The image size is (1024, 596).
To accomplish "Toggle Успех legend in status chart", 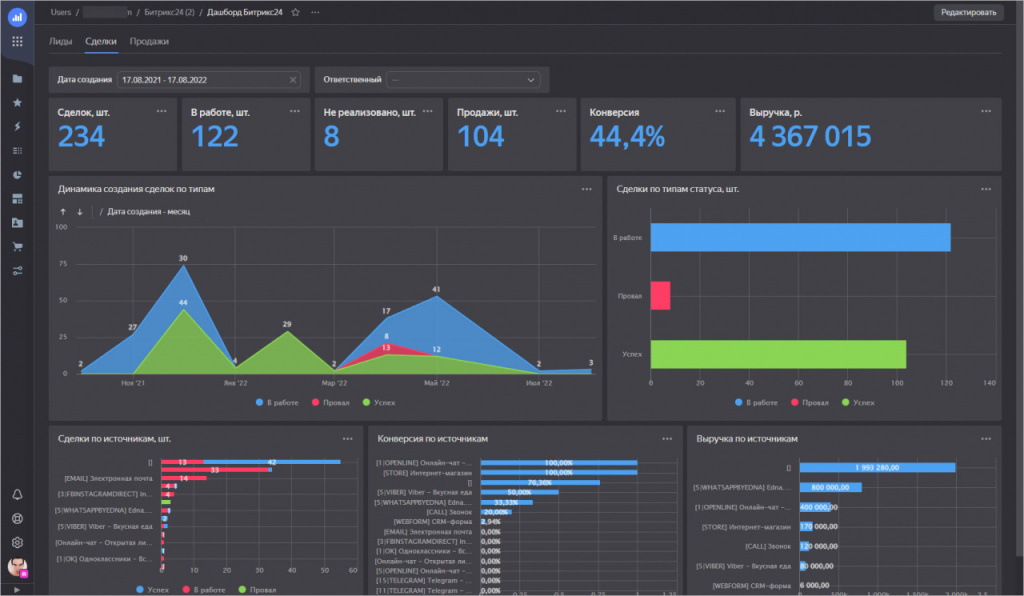I will pos(858,403).
